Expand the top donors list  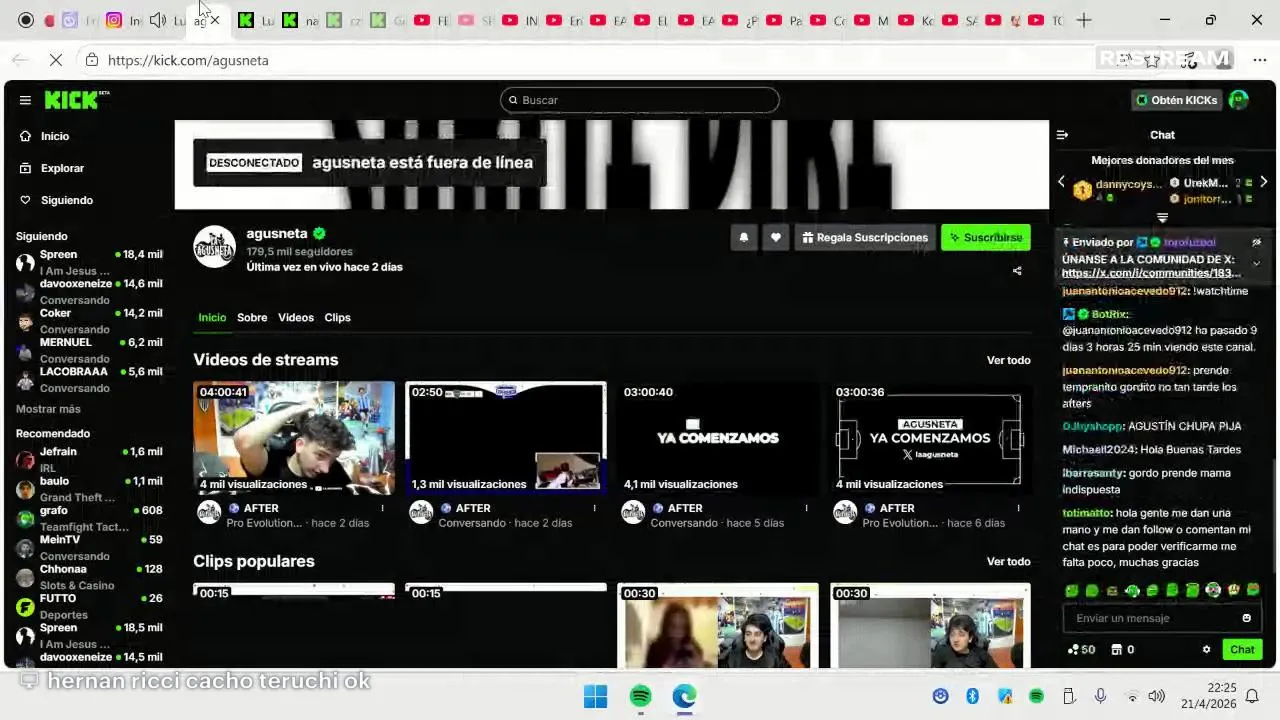click(1162, 217)
